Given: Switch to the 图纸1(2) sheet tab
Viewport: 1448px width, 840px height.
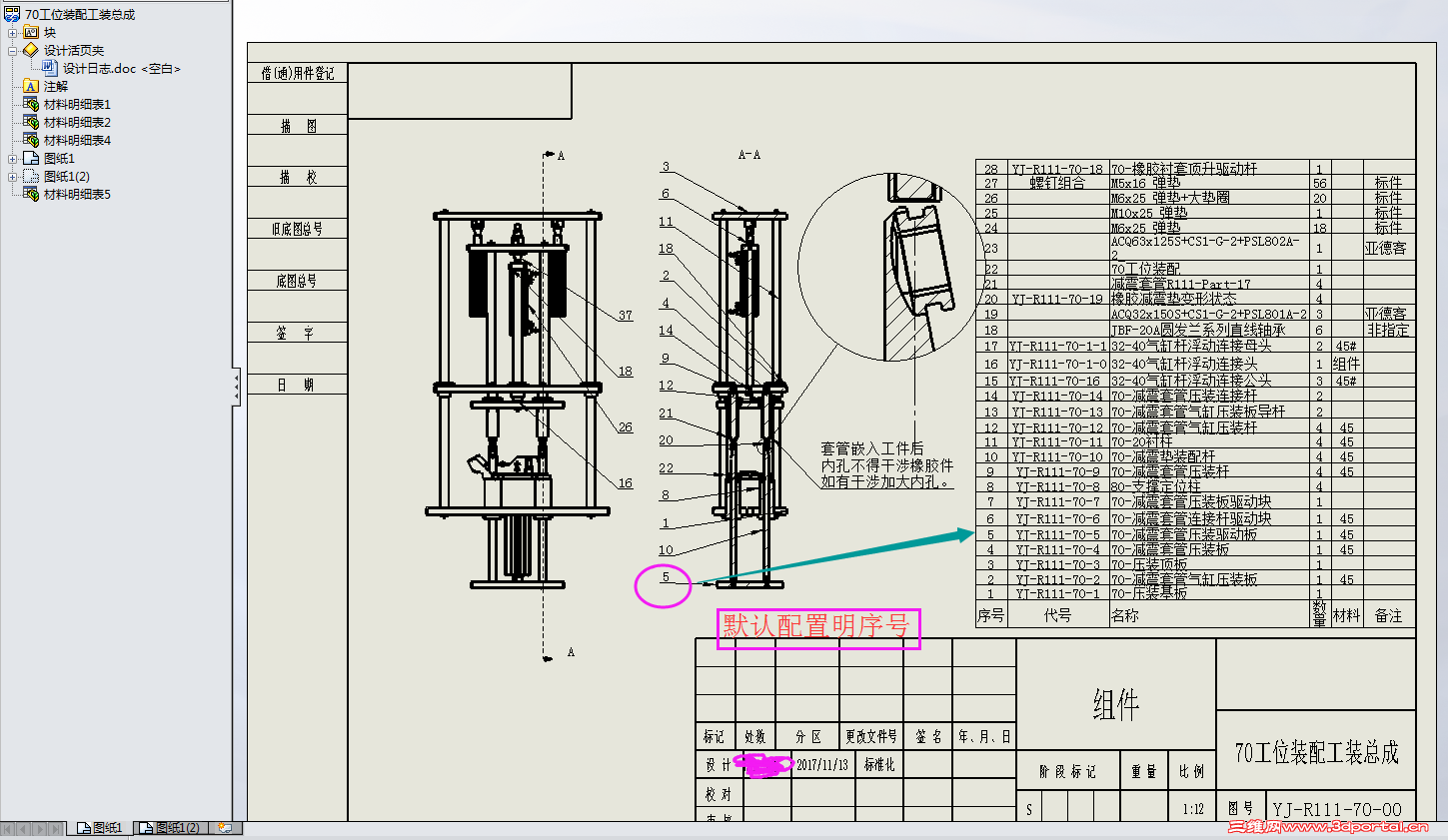Looking at the screenshot, I should [169, 828].
